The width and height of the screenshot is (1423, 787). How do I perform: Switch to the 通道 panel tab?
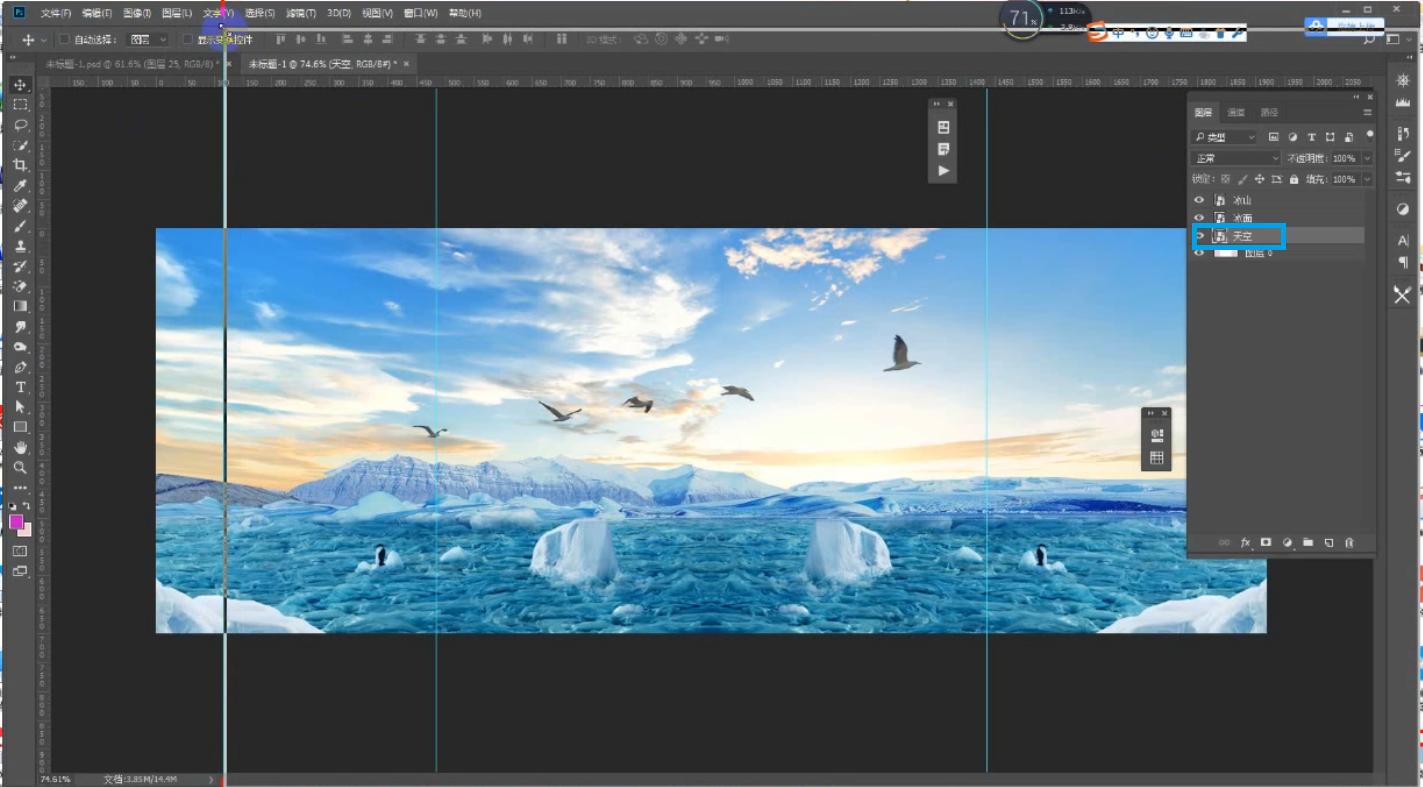click(1235, 111)
